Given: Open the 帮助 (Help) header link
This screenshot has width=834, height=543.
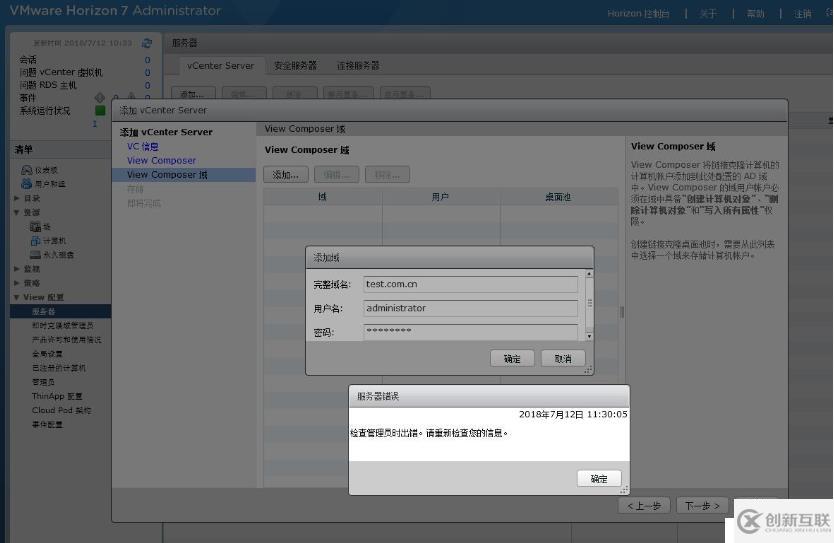Looking at the screenshot, I should click(x=755, y=14).
